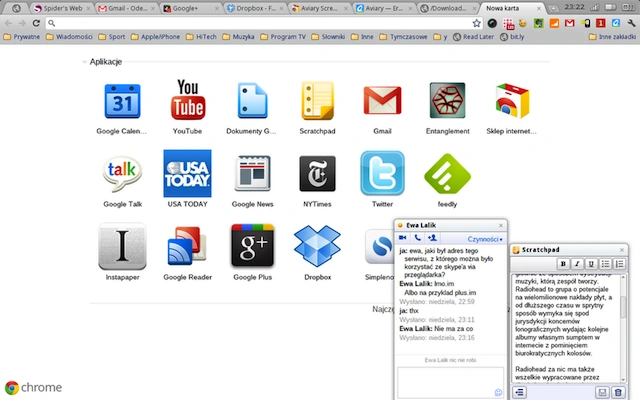The height and width of the screenshot is (400, 640).
Task: Switch to the Google+ tab
Action: tap(191, 8)
